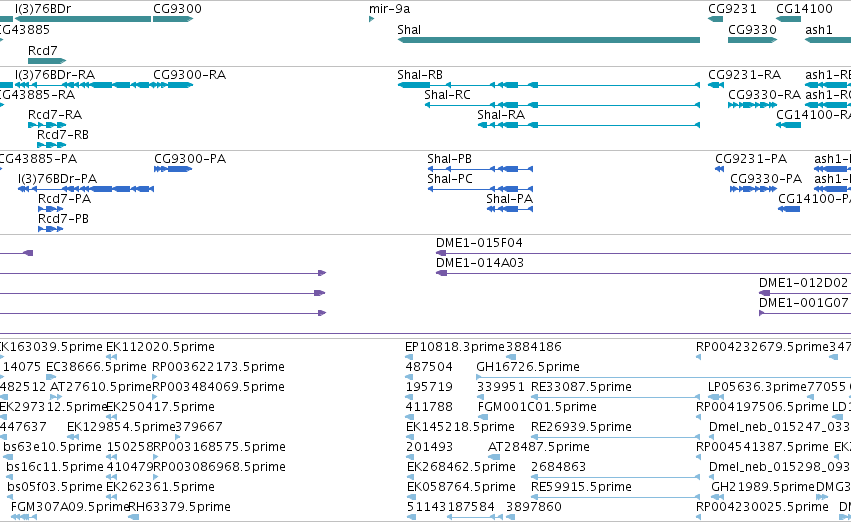Click the Rcd7-RA transcript label
This screenshot has height=522, width=851.
(x=55, y=115)
